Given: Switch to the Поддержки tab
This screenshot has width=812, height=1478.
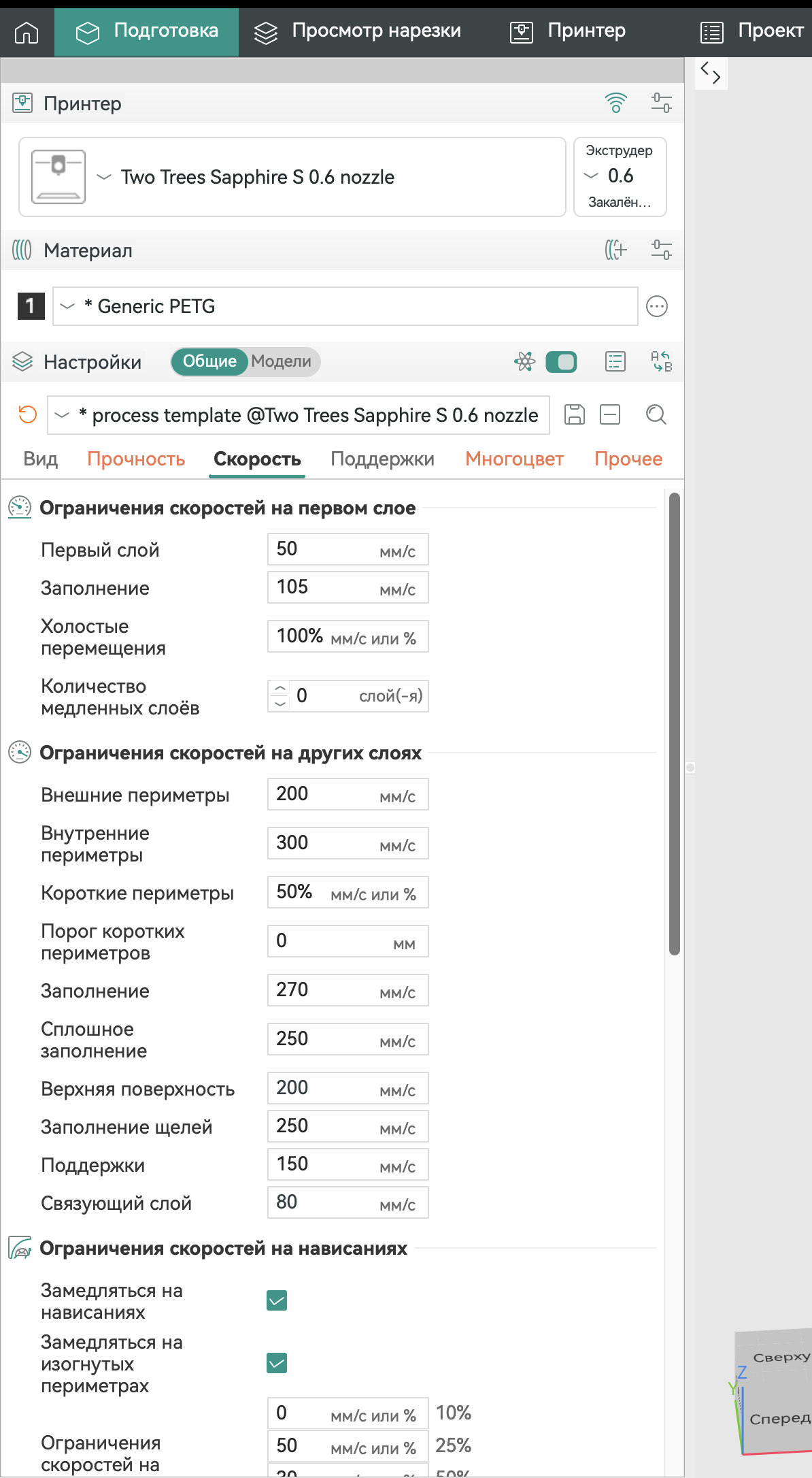Looking at the screenshot, I should tap(382, 459).
